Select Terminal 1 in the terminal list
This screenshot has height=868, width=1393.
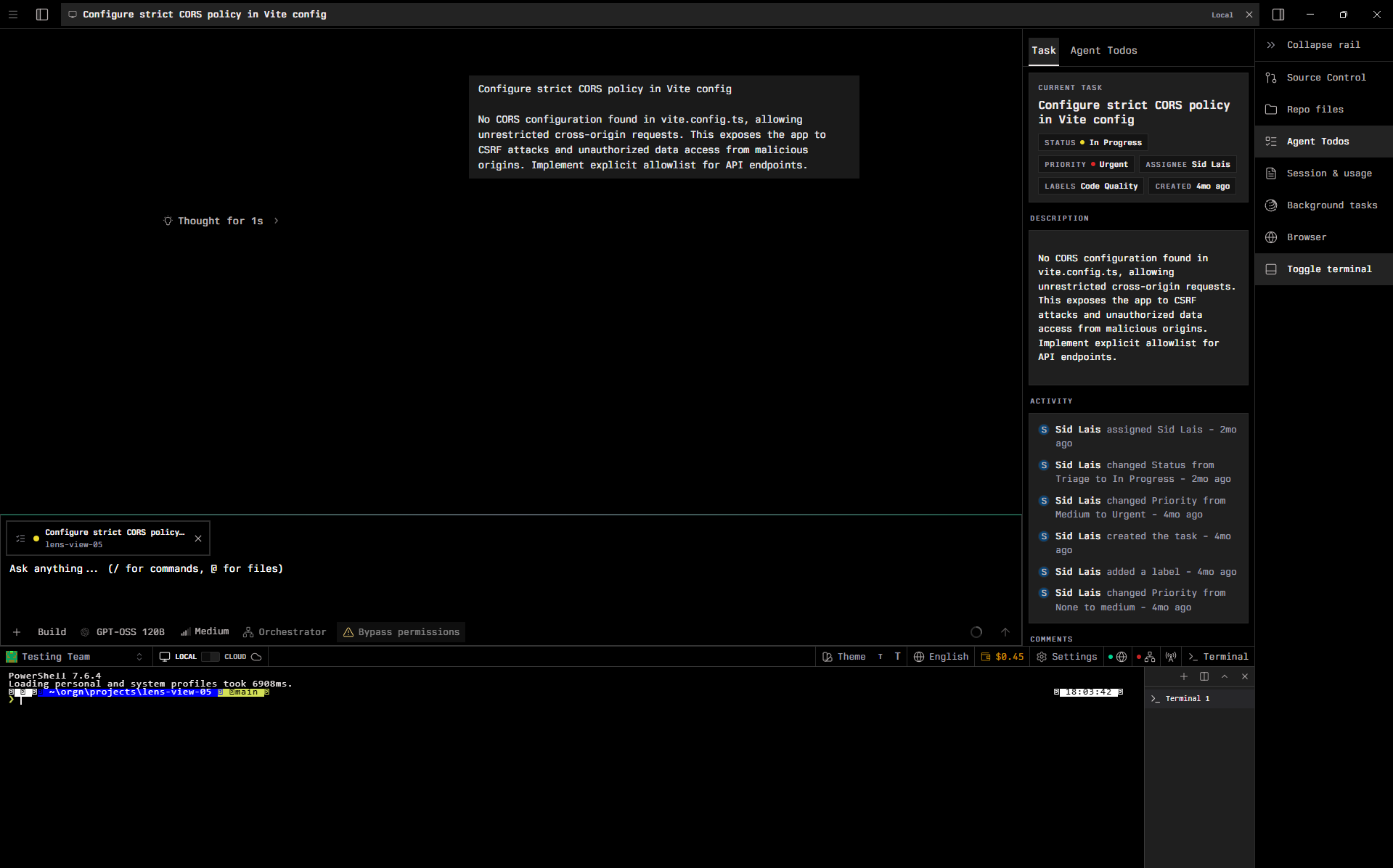[x=1199, y=699]
